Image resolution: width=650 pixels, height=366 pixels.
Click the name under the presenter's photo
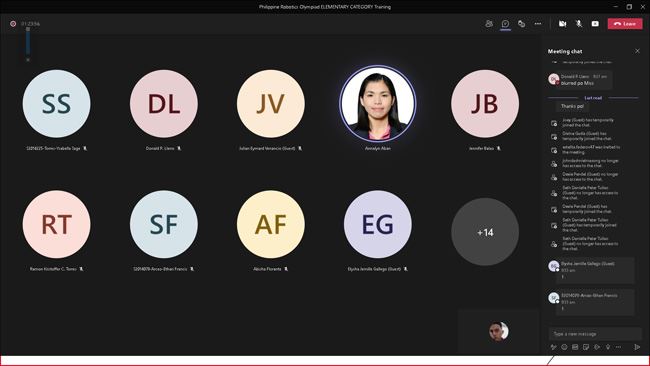pos(378,148)
